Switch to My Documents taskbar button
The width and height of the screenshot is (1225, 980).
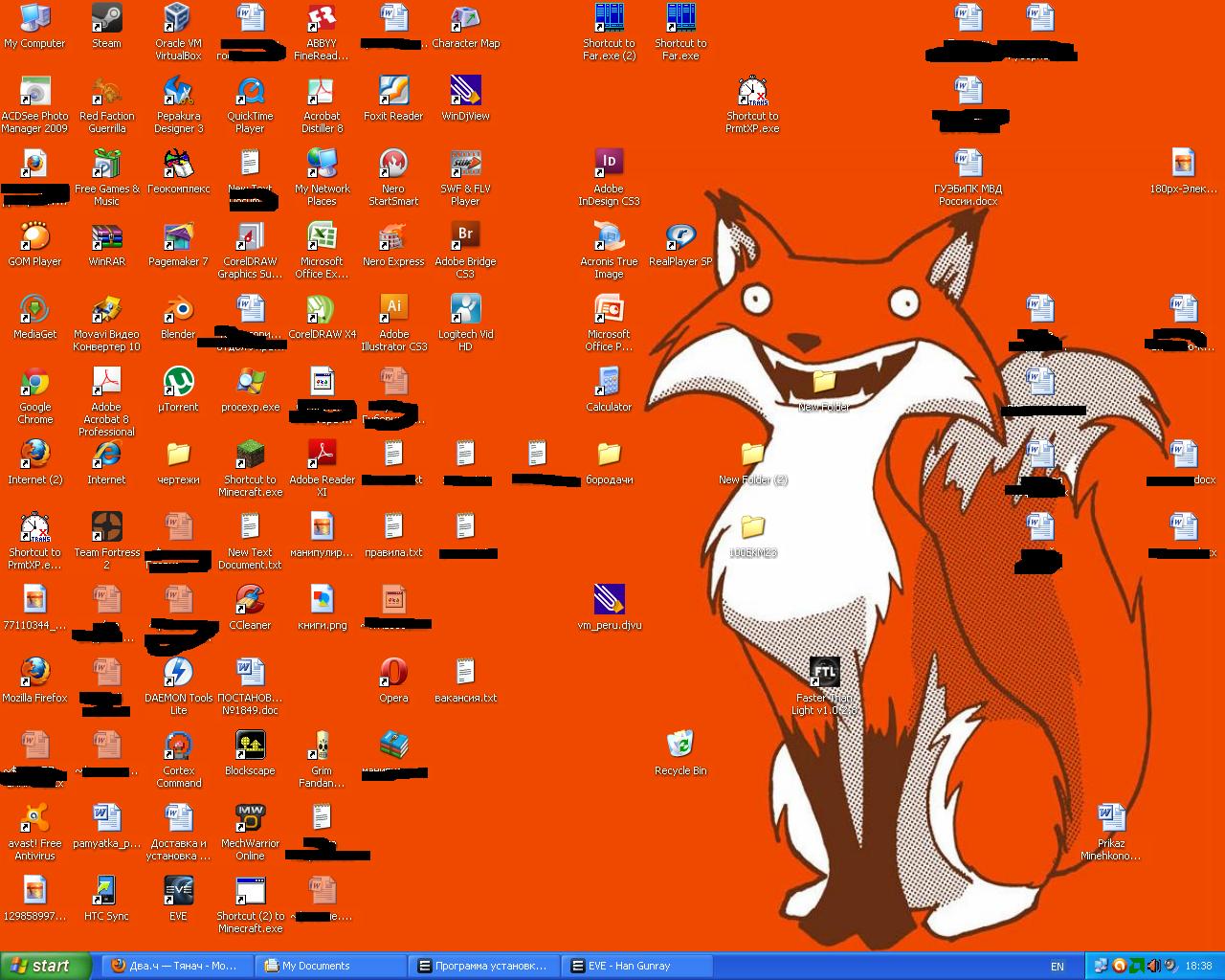pyautogui.click(x=330, y=966)
